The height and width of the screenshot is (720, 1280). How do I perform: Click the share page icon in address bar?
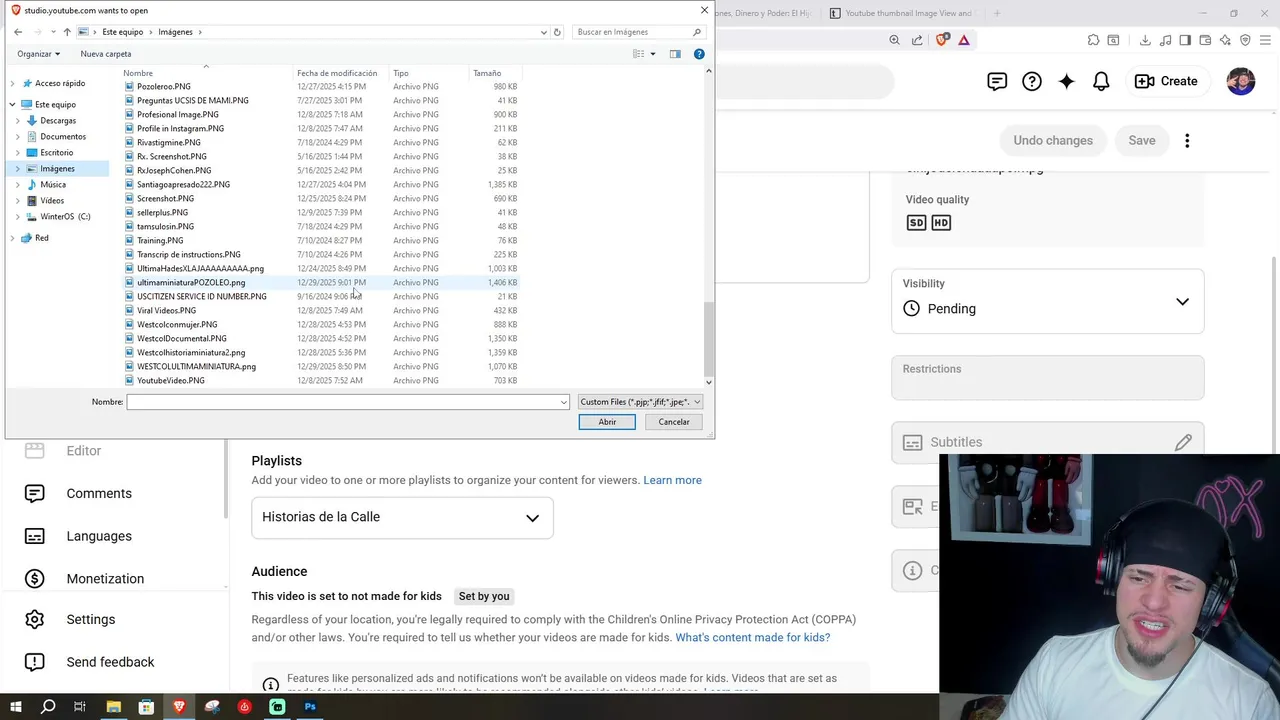pos(918,40)
